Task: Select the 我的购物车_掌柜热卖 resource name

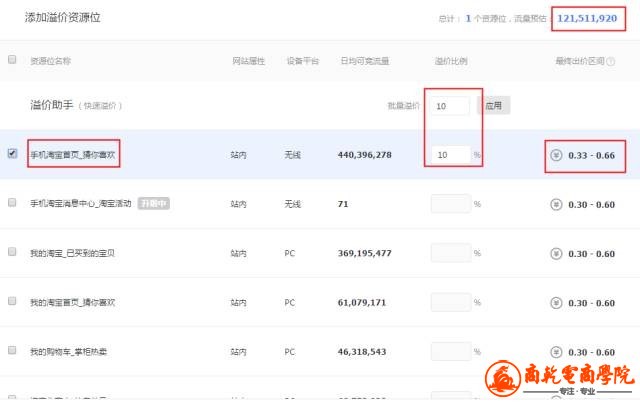Action: [x=69, y=352]
